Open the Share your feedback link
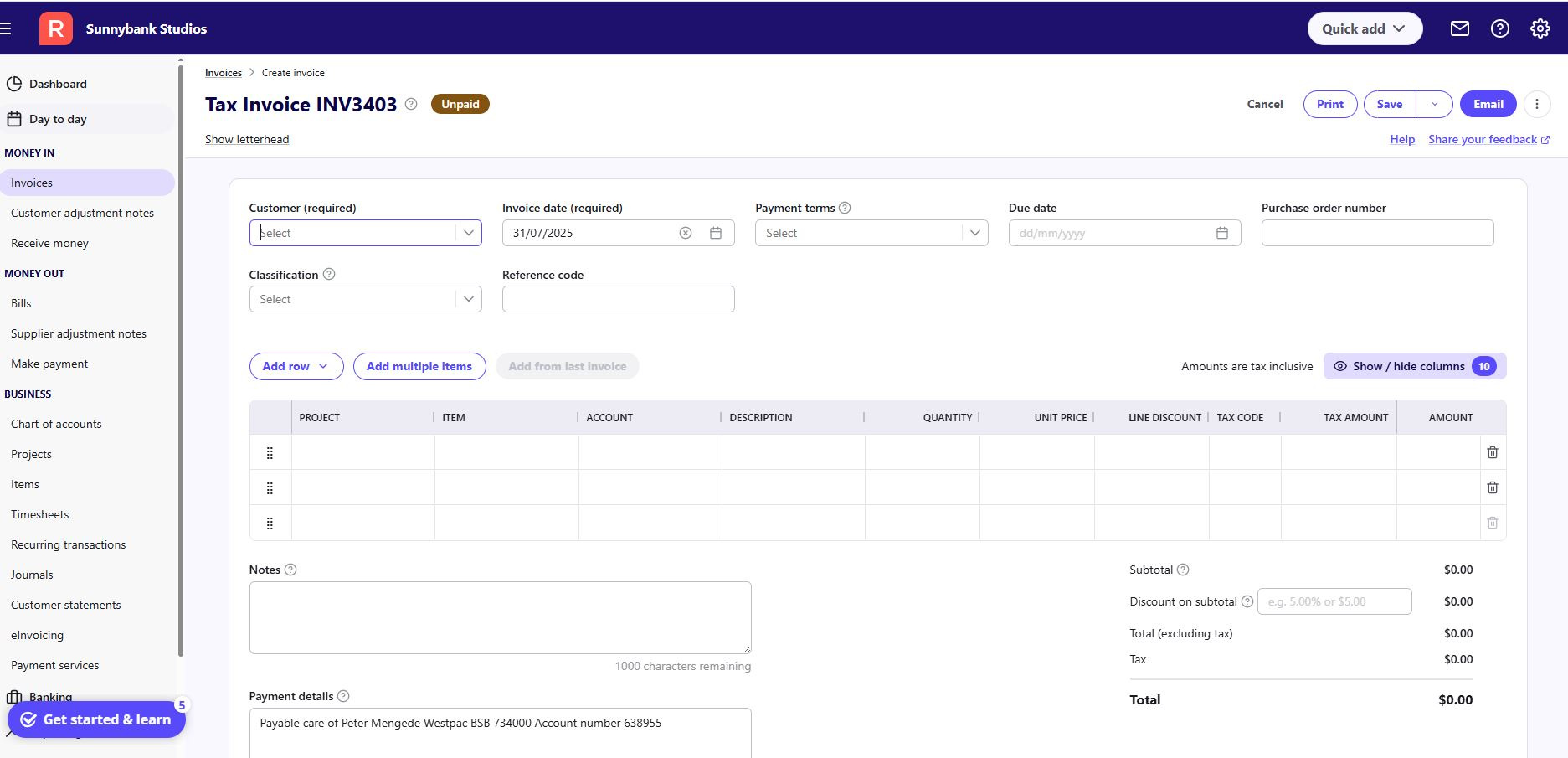The image size is (1568, 758). (1488, 139)
